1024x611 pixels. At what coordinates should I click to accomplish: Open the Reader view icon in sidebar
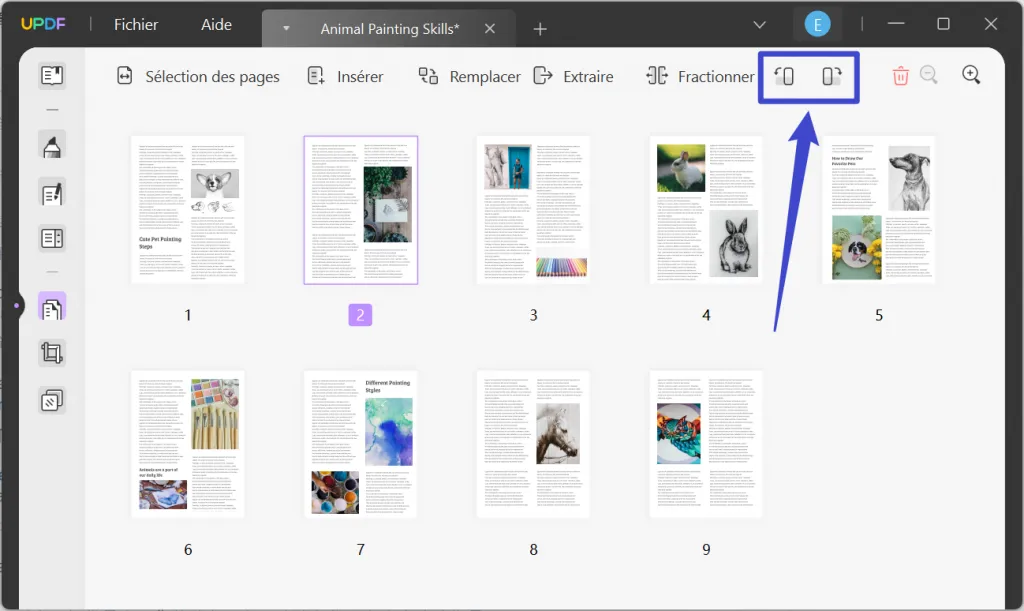point(51,75)
